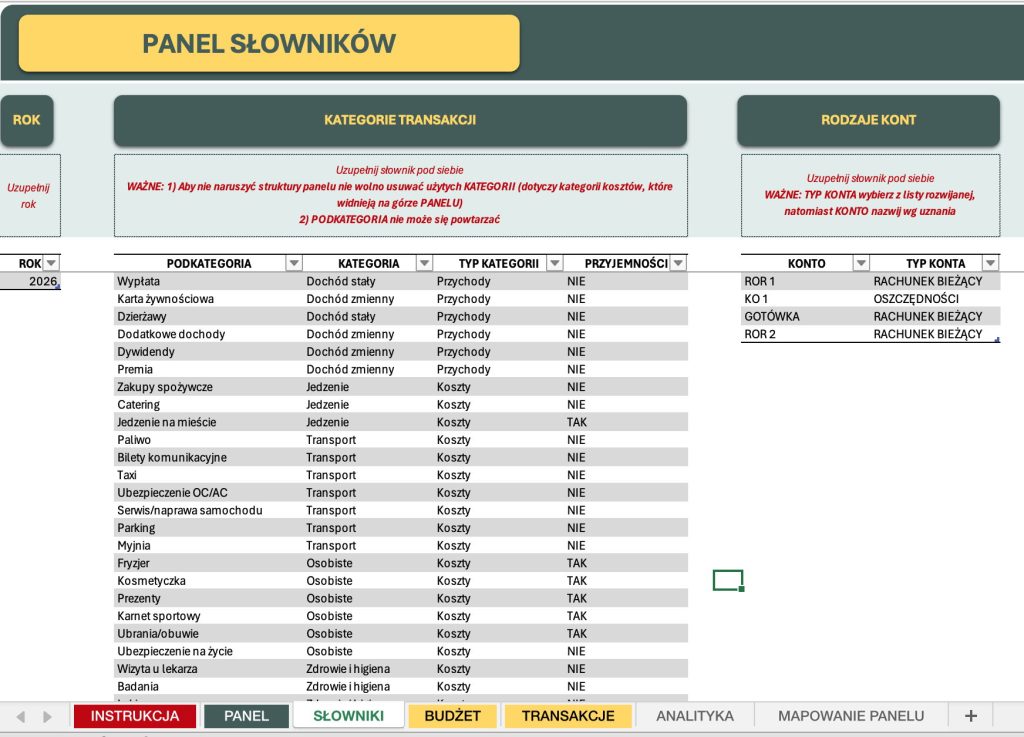The width and height of the screenshot is (1024, 737).
Task: Select the year cell 2026
Action: point(30,281)
